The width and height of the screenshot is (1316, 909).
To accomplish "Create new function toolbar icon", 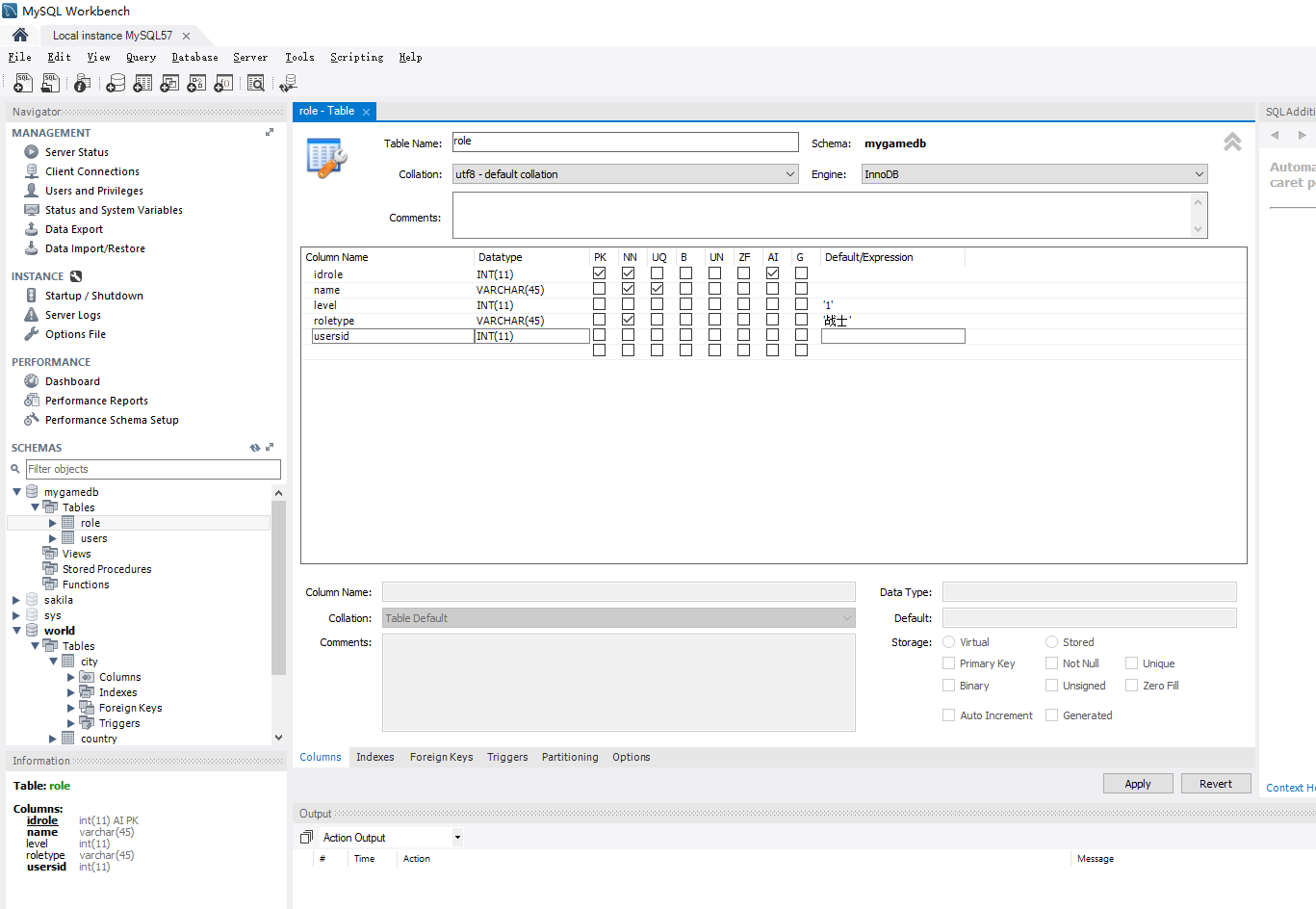I will coord(223,84).
